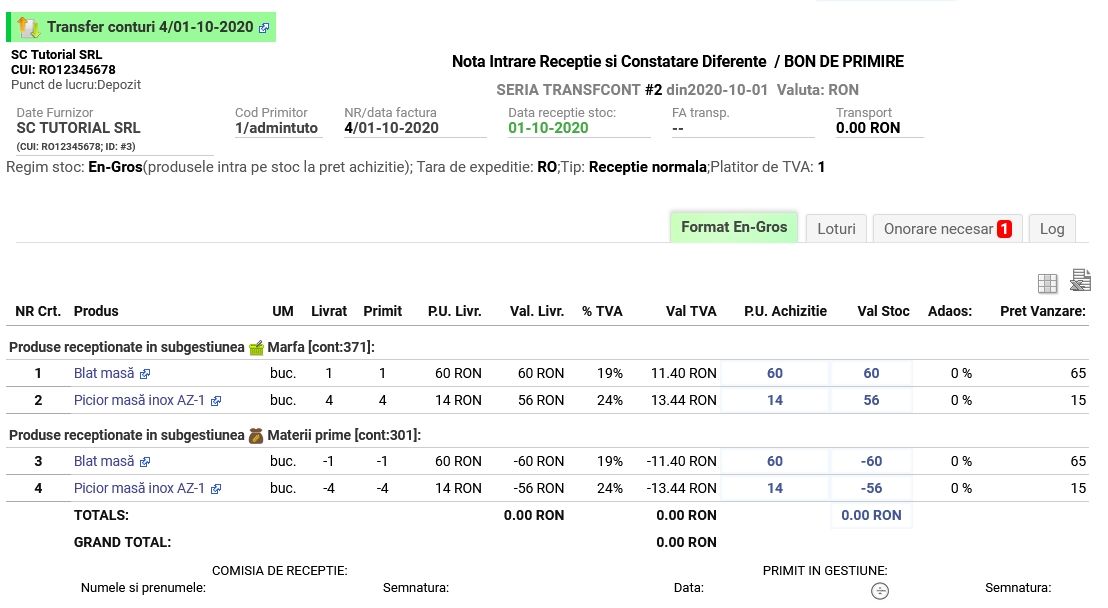Click the round icon under Primit in gestiune
1108x608 pixels.
click(879, 590)
